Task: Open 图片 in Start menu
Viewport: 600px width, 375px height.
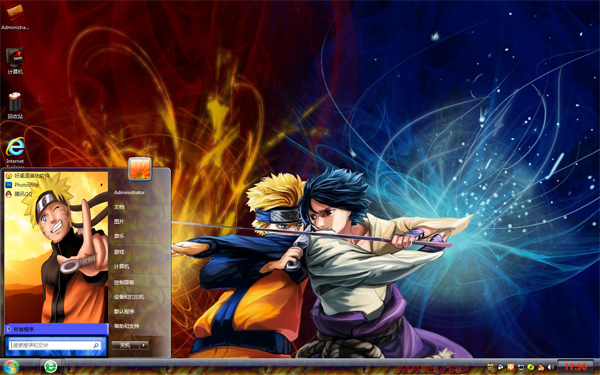Action: point(119,222)
